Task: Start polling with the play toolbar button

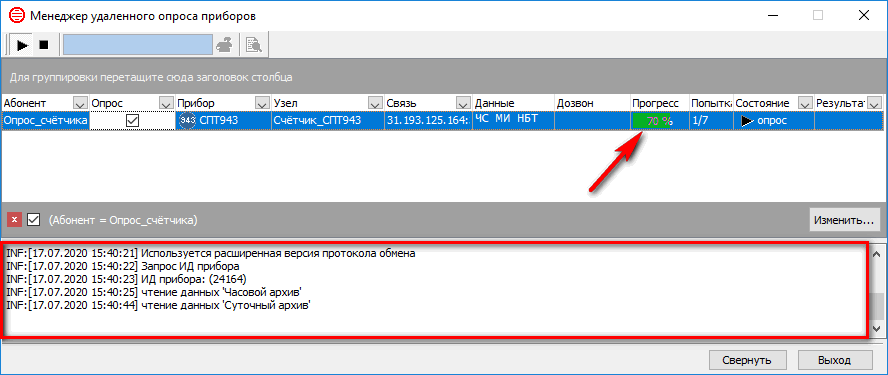Action: pos(23,44)
